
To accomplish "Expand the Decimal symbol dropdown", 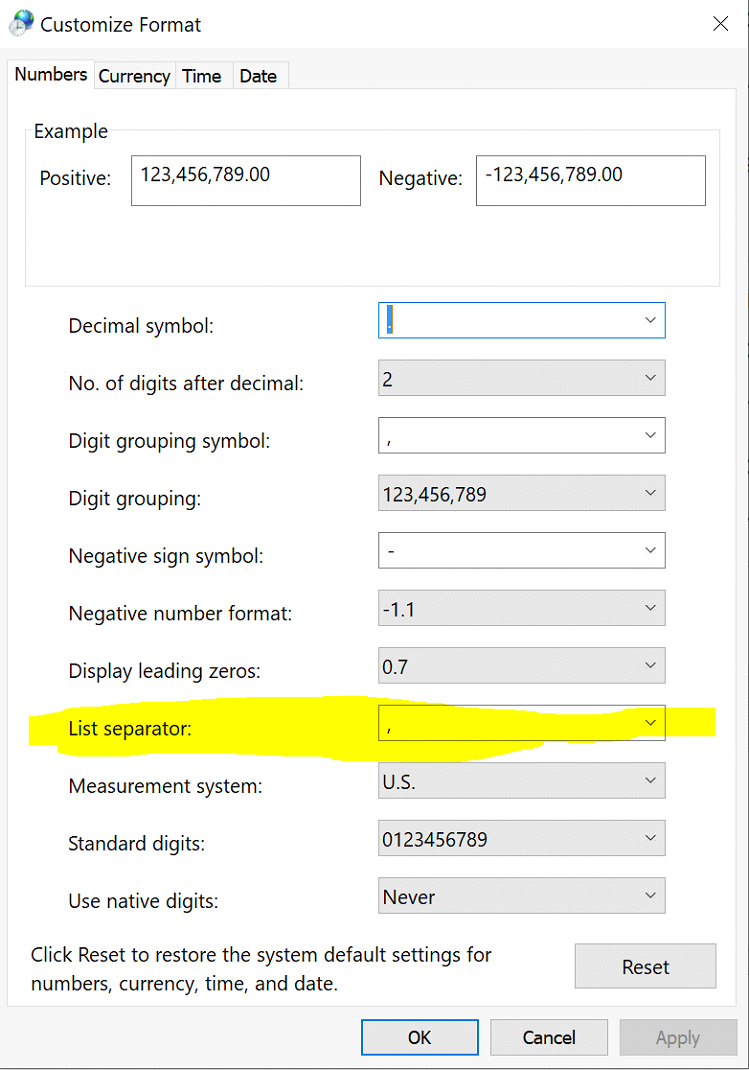I will 650,320.
